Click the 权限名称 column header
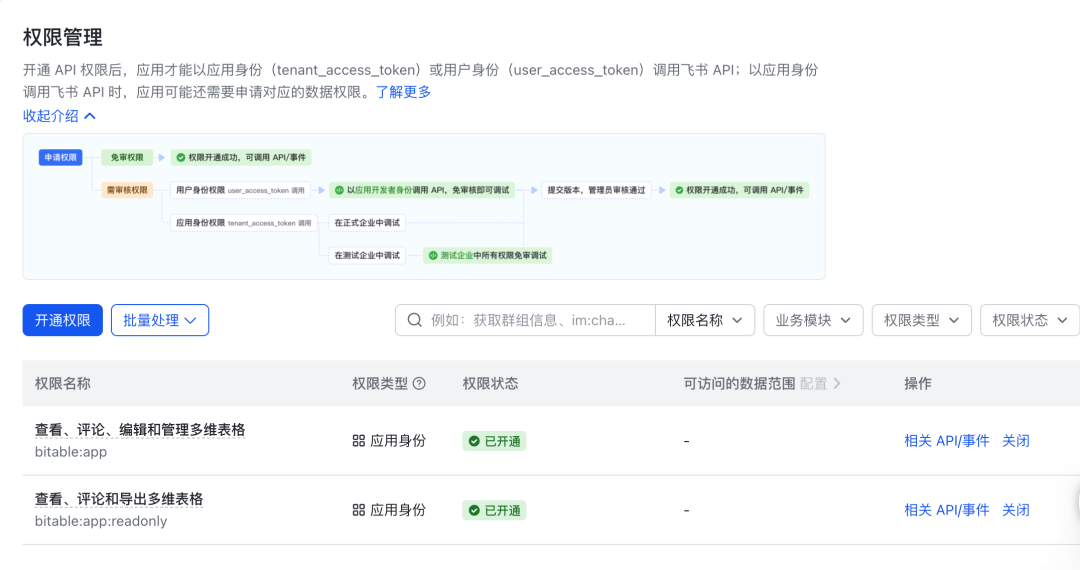Screen dimensions: 1080x570 pyautogui.click(x=63, y=383)
